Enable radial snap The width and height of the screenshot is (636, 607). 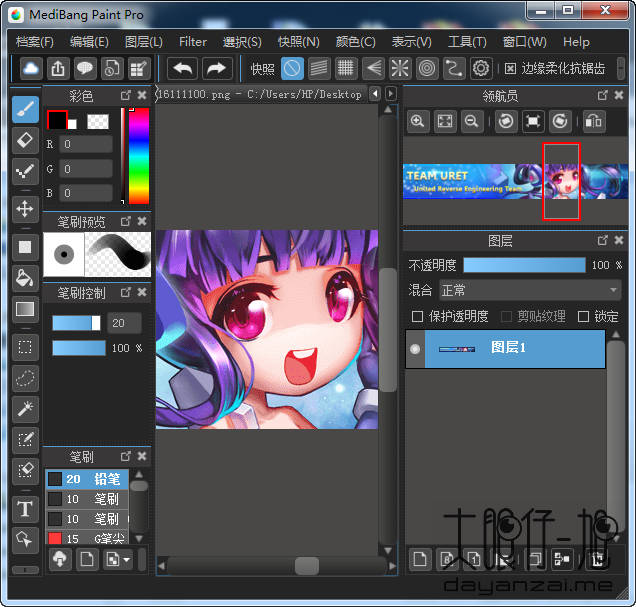(x=400, y=68)
